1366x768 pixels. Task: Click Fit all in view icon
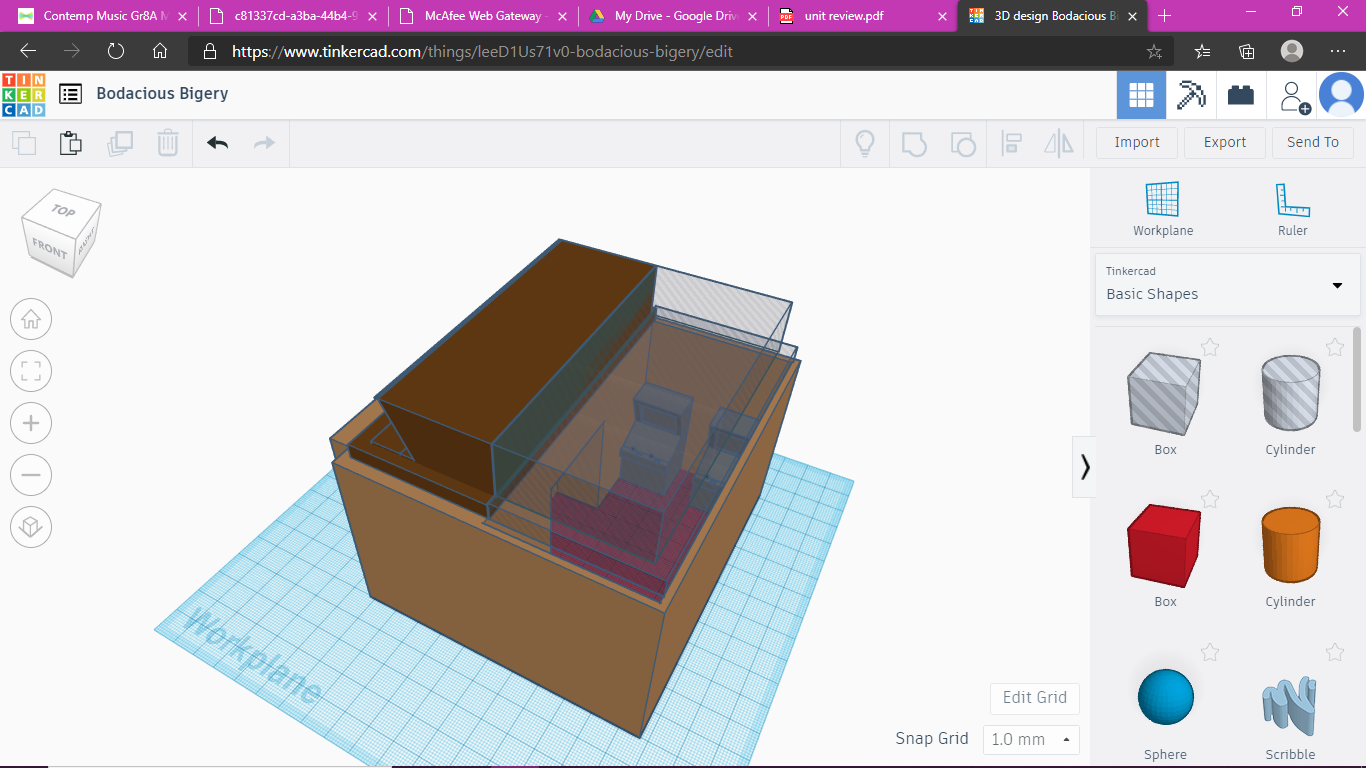pyautogui.click(x=31, y=372)
